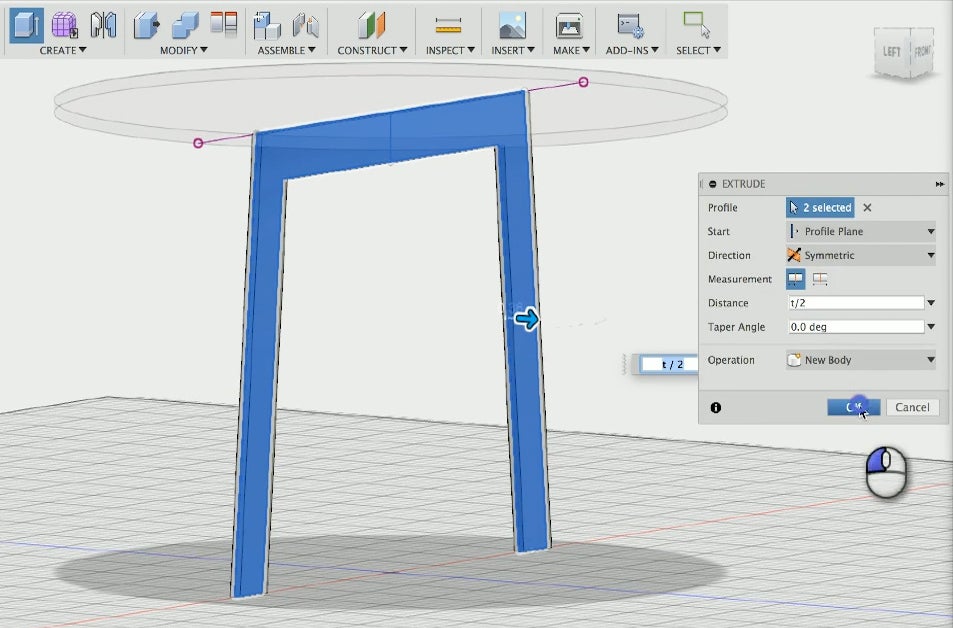Clear the profile selection with X

867,208
